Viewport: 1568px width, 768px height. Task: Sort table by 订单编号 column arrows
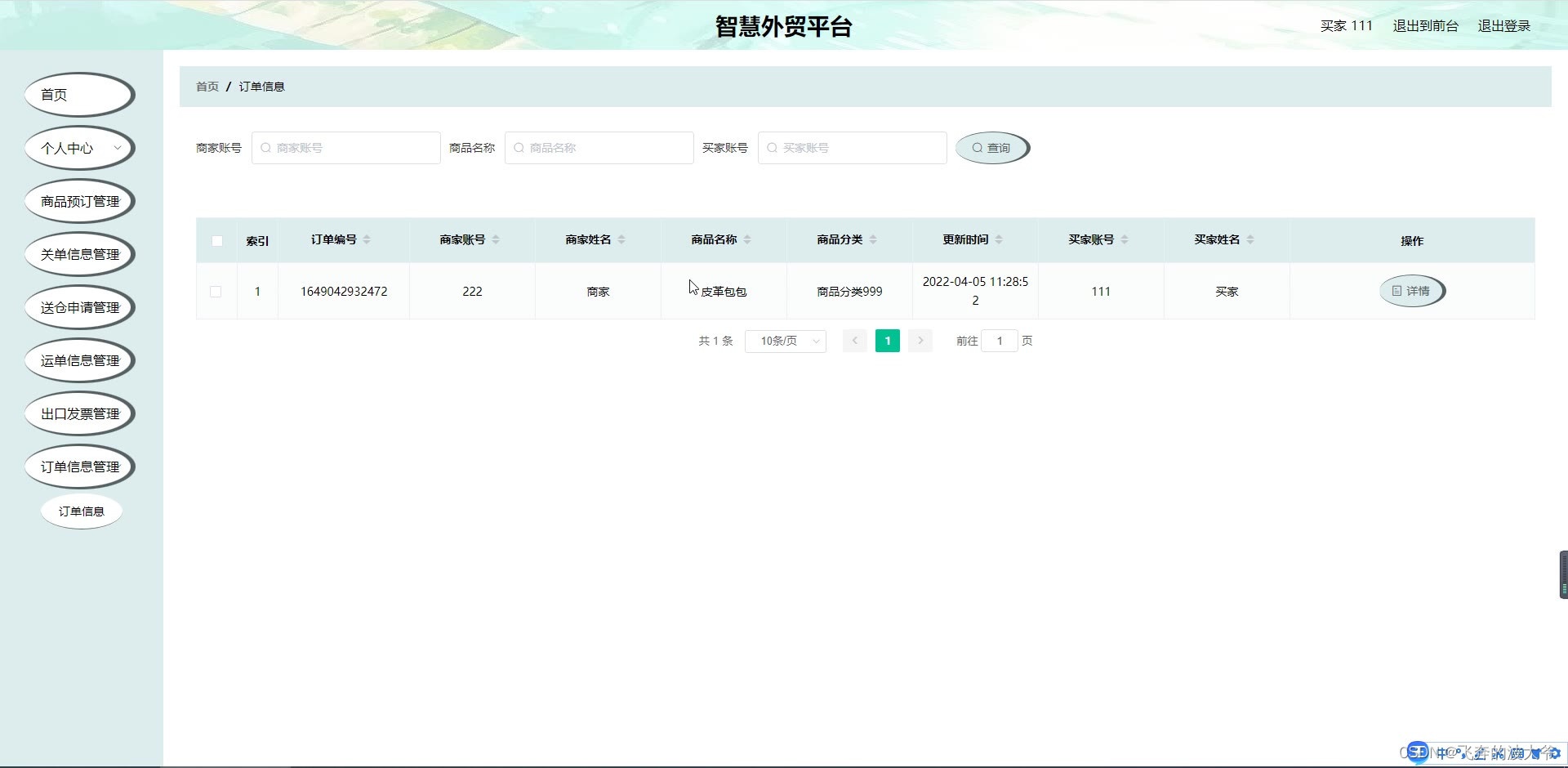click(367, 239)
